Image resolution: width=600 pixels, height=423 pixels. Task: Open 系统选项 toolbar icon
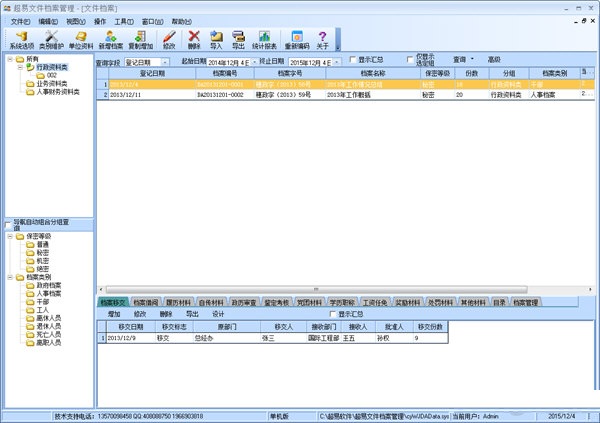[20, 39]
